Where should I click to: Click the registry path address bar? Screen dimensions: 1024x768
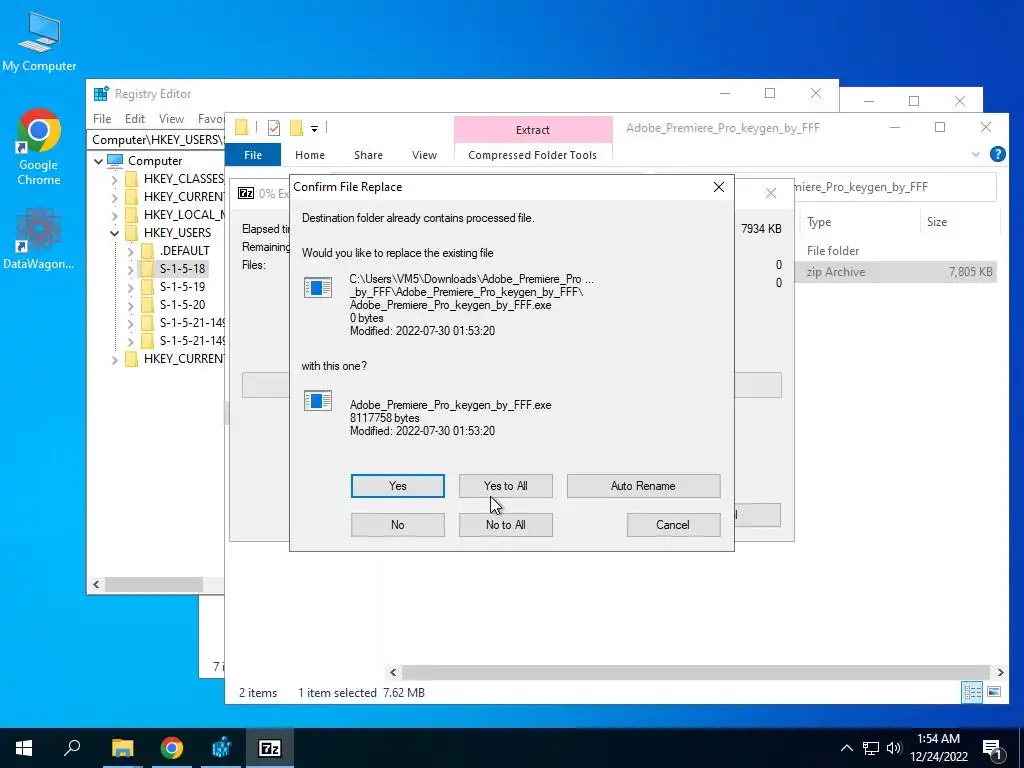[x=157, y=140]
